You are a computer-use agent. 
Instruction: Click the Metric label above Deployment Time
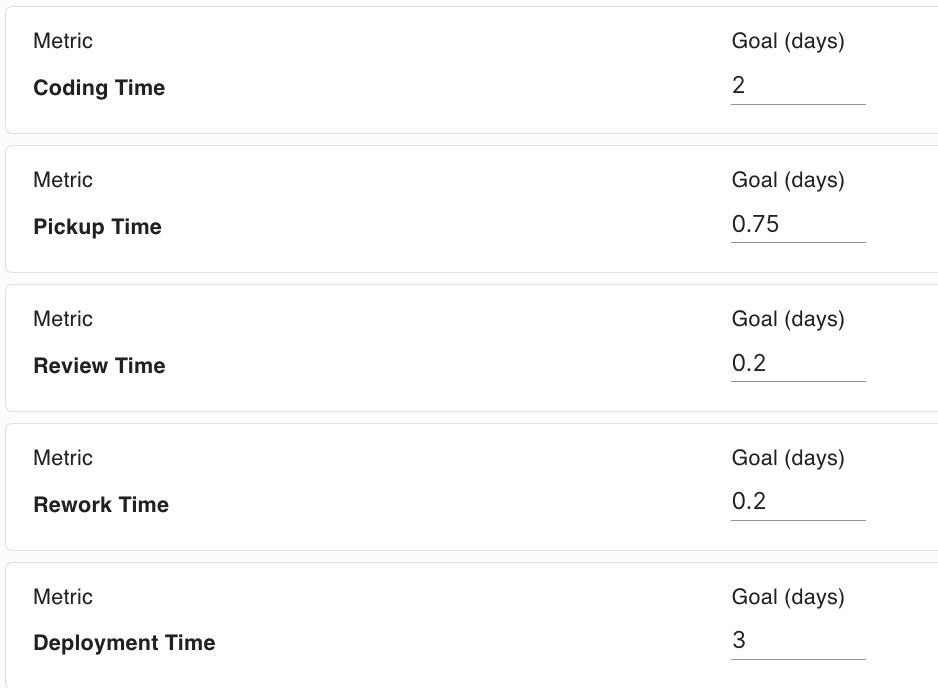(63, 597)
